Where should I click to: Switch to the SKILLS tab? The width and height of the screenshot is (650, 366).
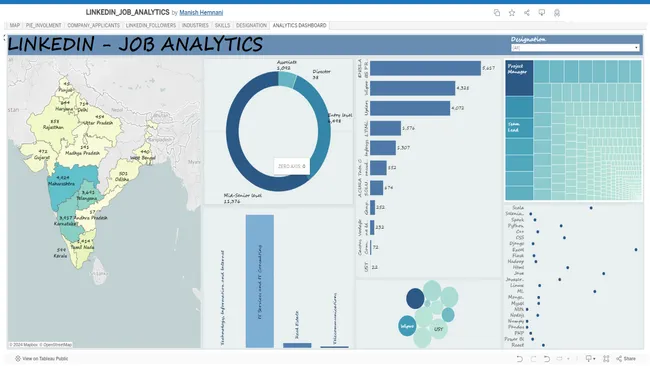point(222,25)
